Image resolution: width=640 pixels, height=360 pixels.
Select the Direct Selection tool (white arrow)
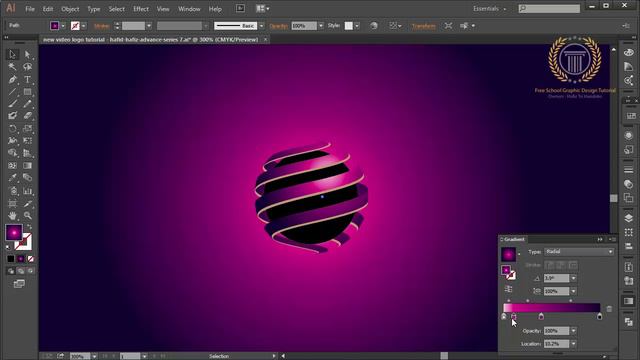tap(27, 54)
